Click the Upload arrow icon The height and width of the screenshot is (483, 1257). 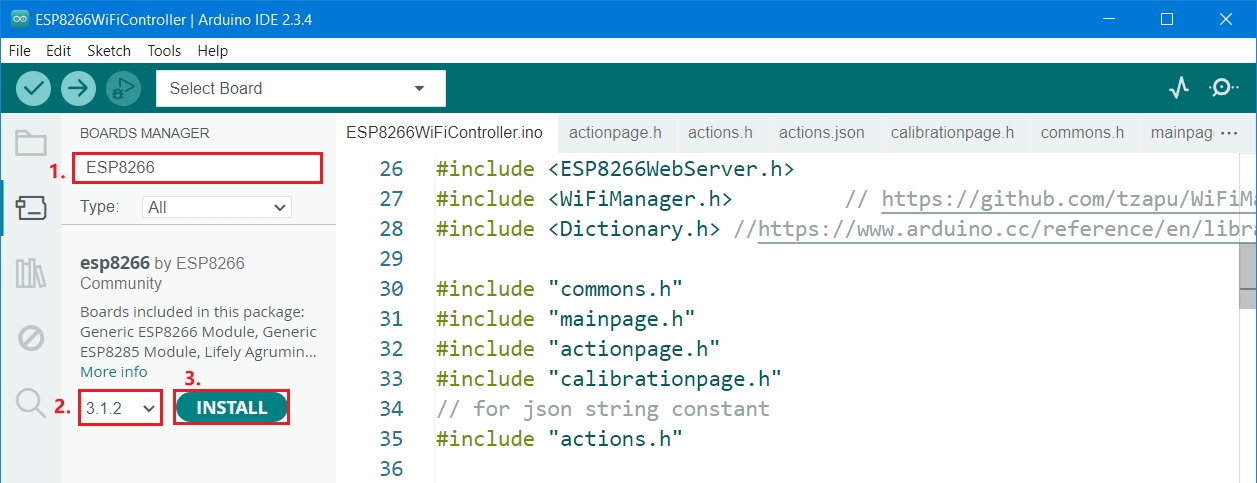click(x=78, y=88)
